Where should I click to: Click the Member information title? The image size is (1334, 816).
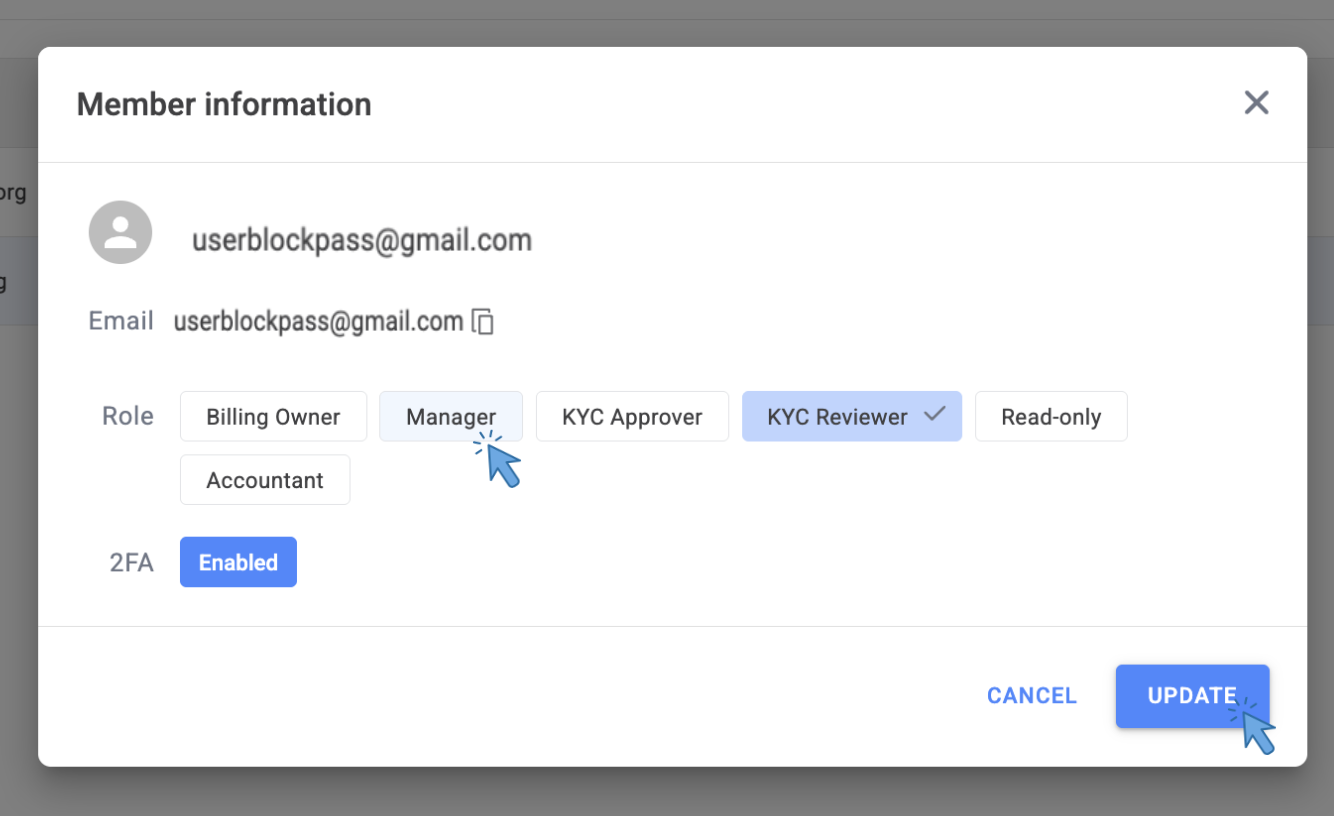(224, 104)
